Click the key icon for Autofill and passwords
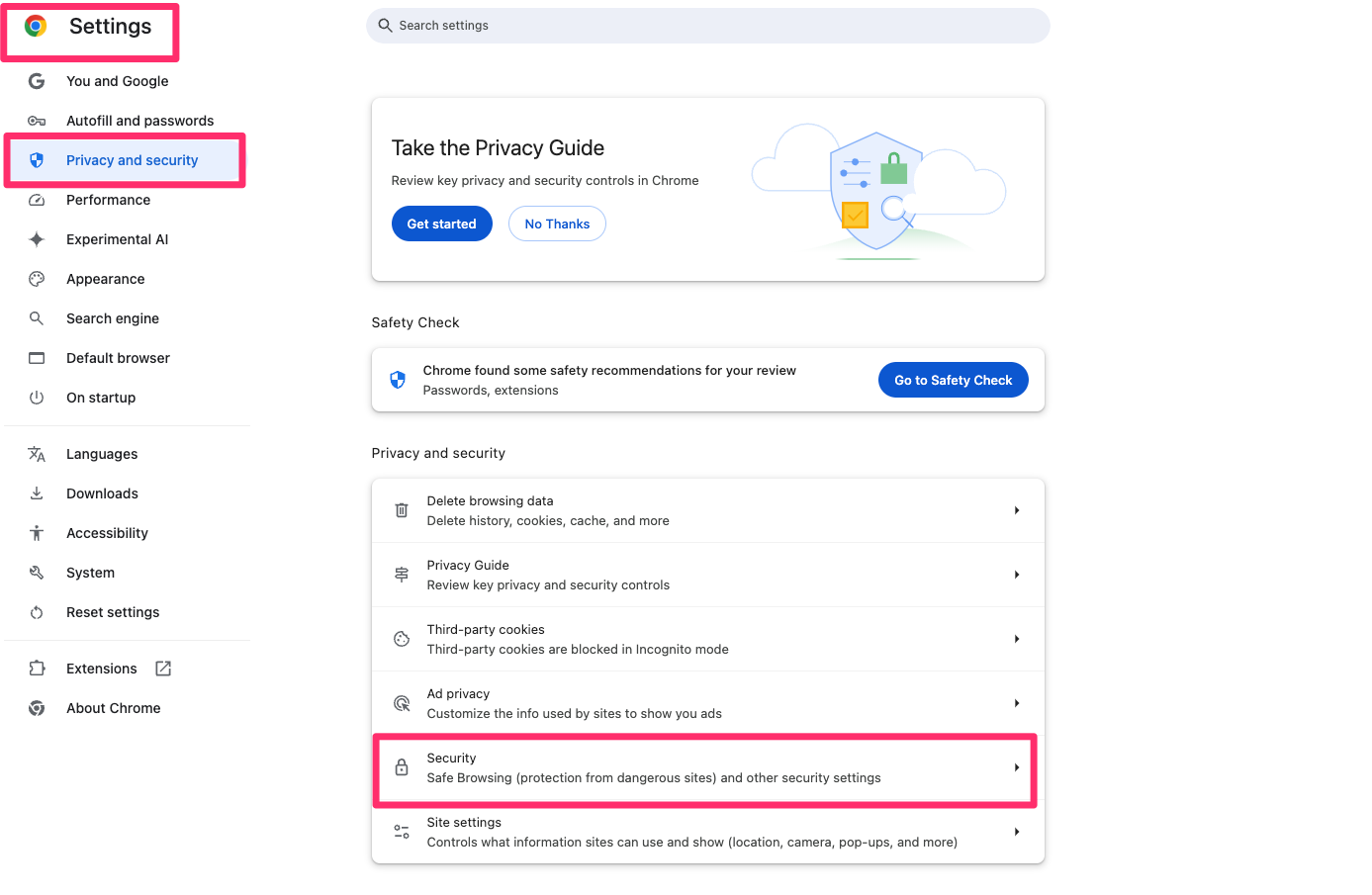Viewport: 1372px width, 895px height. coord(37,121)
